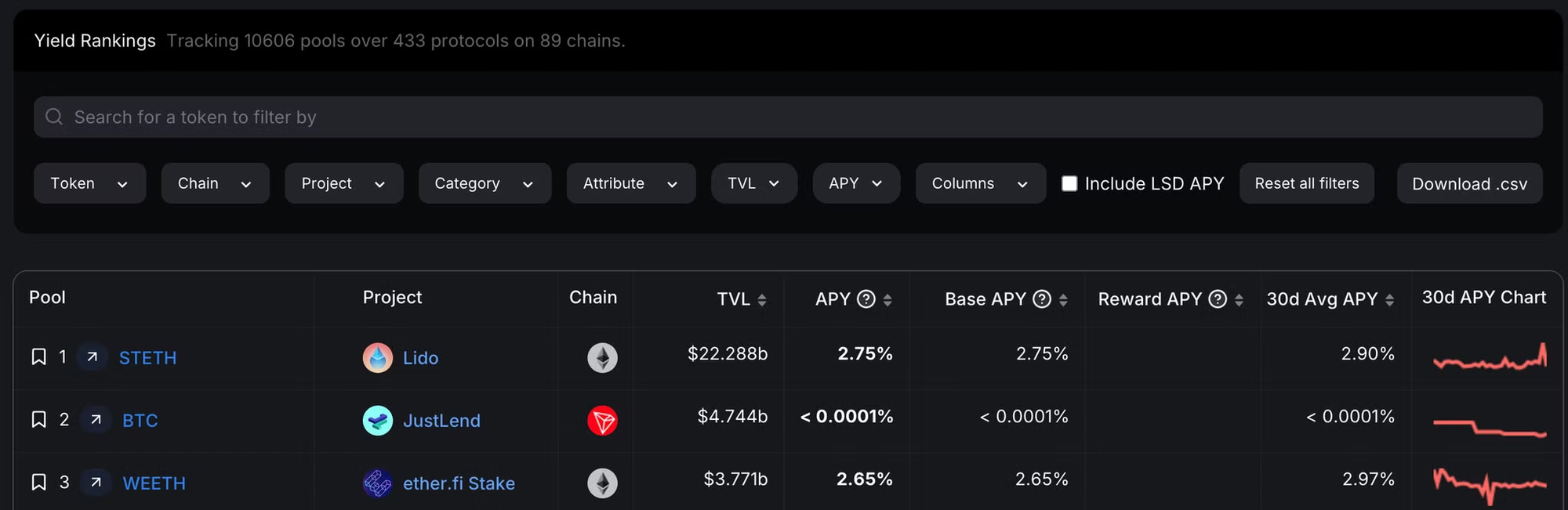The width and height of the screenshot is (1568, 510).
Task: Open the JustLend project link
Action: (441, 421)
